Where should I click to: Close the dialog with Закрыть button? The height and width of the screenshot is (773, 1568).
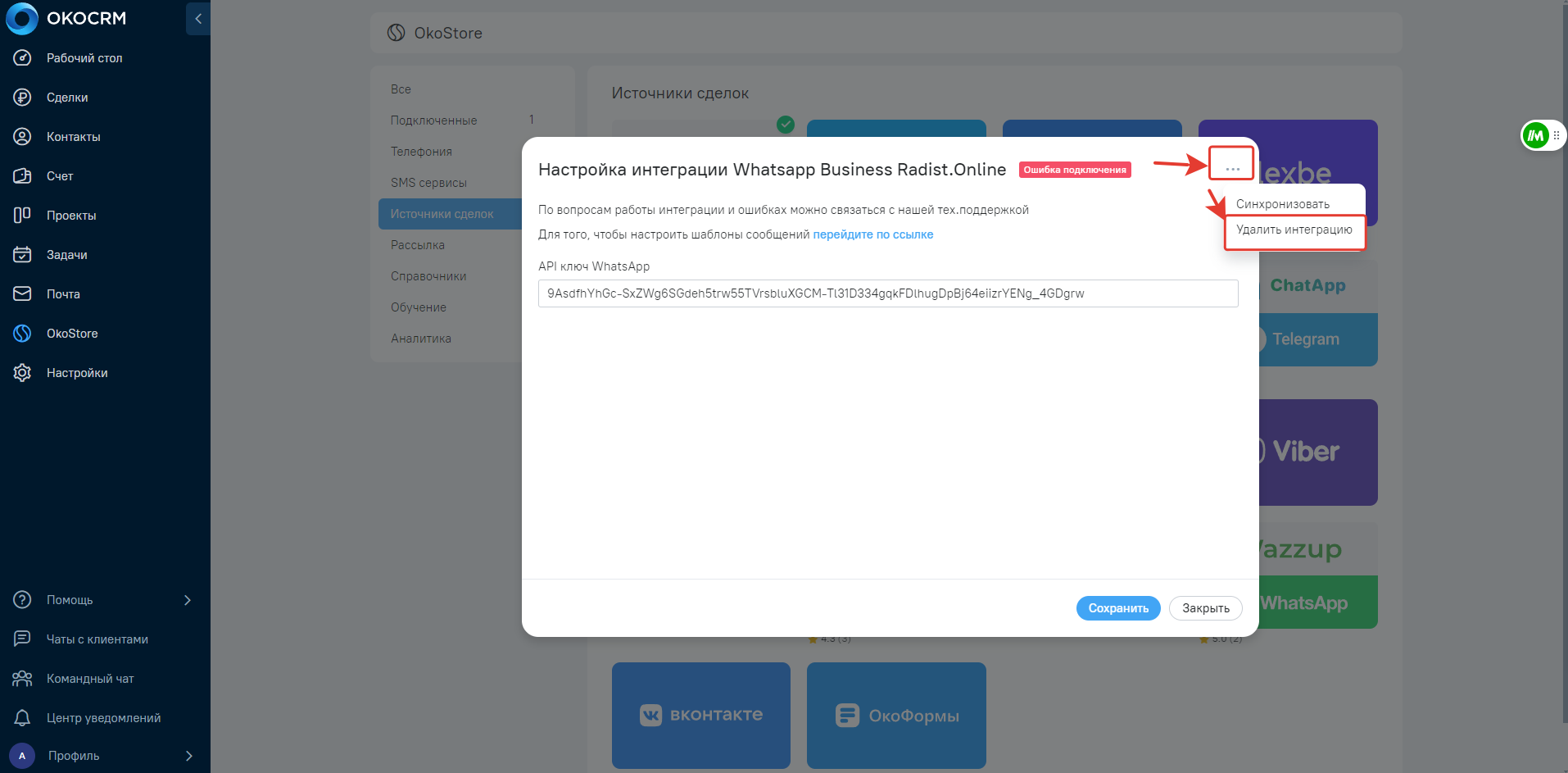[x=1206, y=608]
